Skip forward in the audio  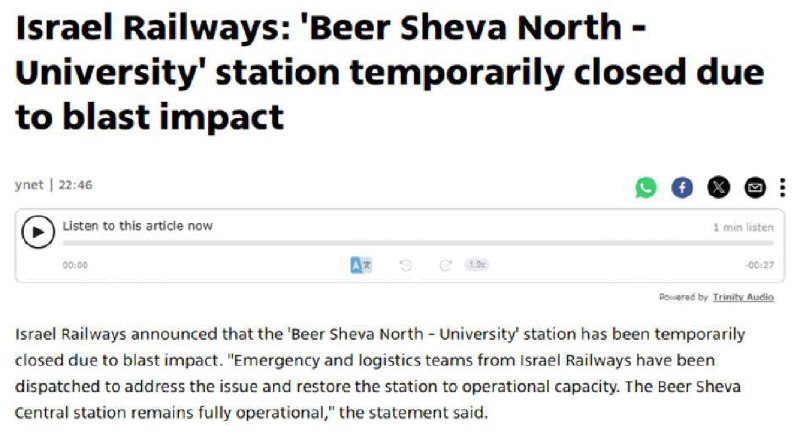tap(445, 265)
